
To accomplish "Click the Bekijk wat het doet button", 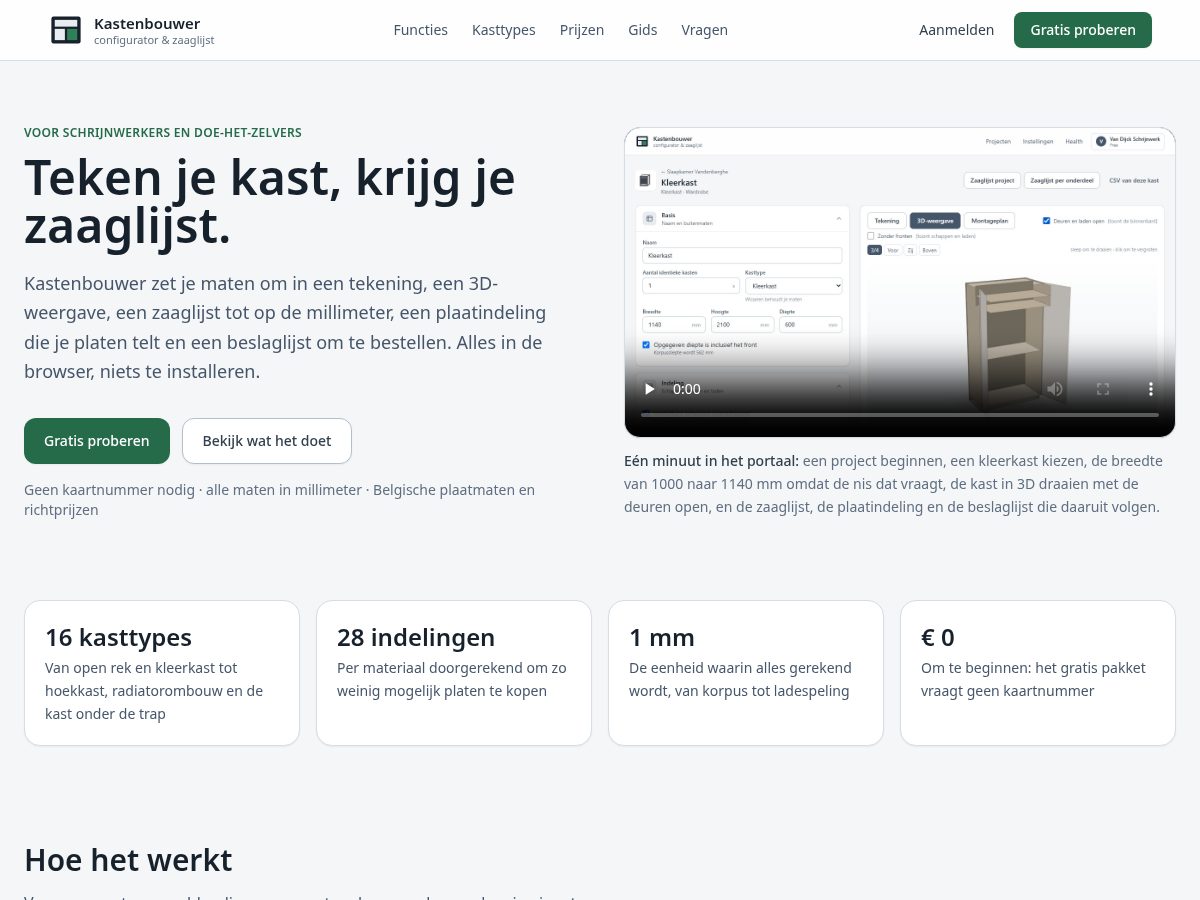I will point(267,441).
